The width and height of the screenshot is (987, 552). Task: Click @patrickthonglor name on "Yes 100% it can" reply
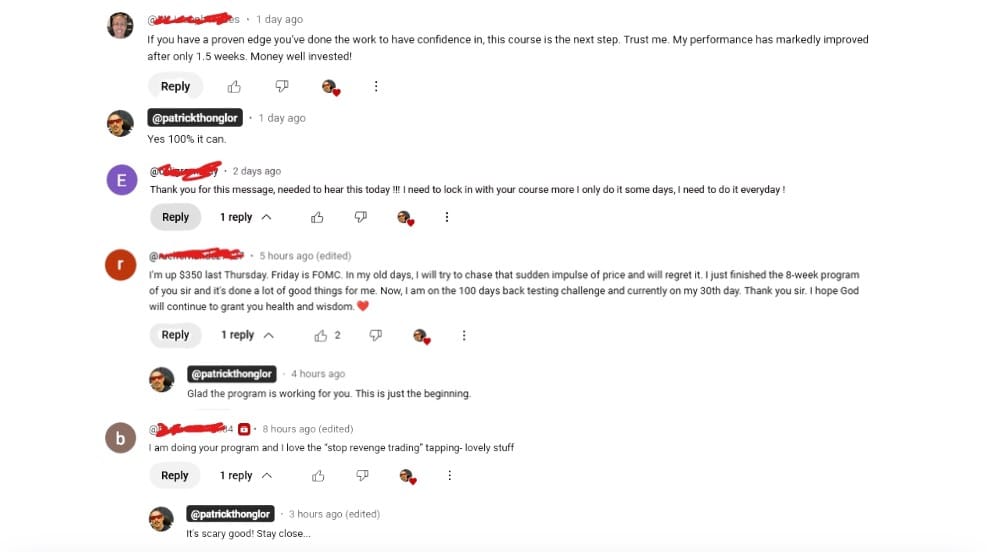(194, 118)
